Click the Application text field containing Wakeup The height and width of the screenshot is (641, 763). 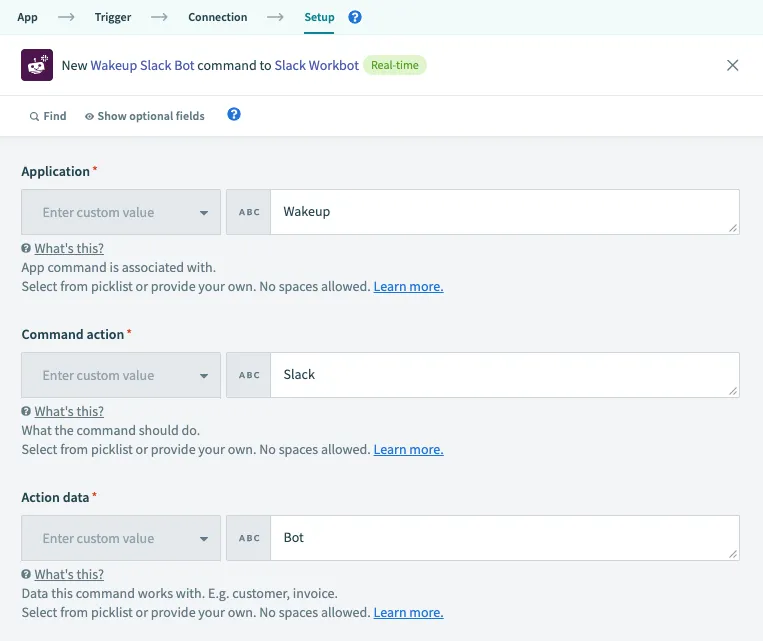[x=504, y=212]
